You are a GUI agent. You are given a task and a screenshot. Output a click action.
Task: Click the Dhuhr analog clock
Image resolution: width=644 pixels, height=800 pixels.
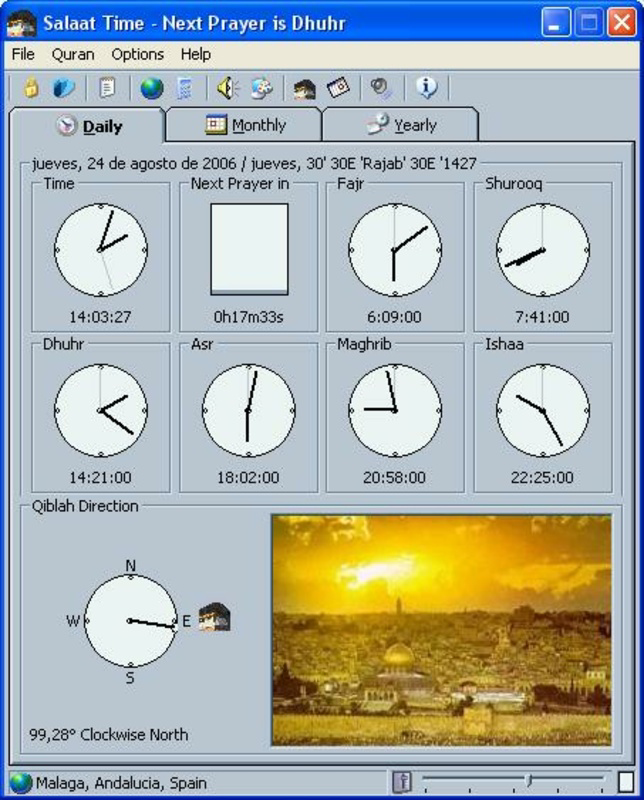point(101,410)
